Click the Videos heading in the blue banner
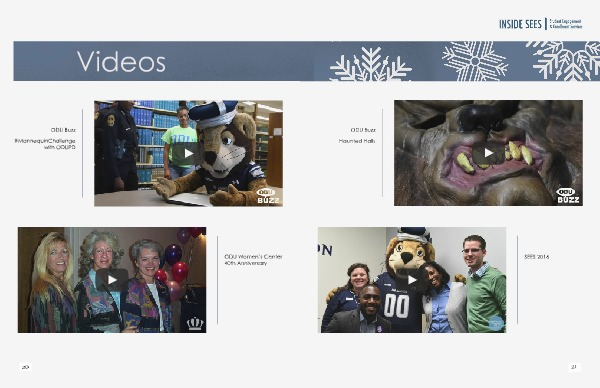This screenshot has height=388, width=600. 121,62
